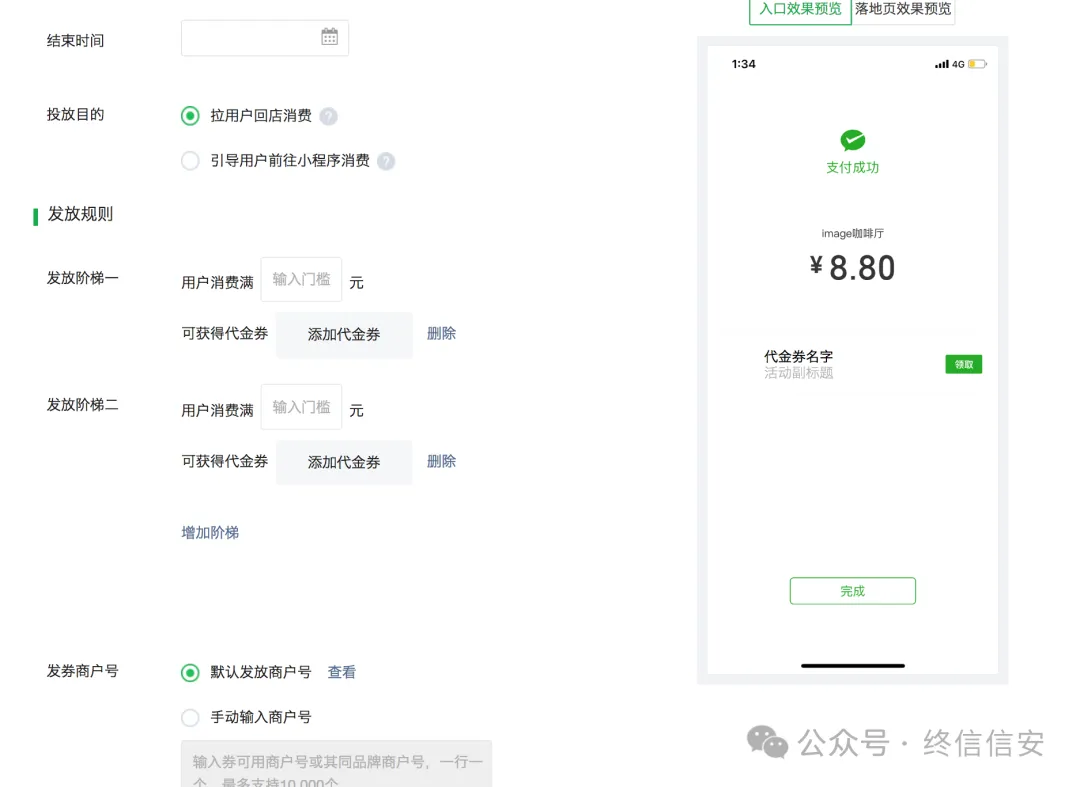Select the 拉用户回店消费 radio option
Viewport: 1080px width, 787px height.
(190, 115)
